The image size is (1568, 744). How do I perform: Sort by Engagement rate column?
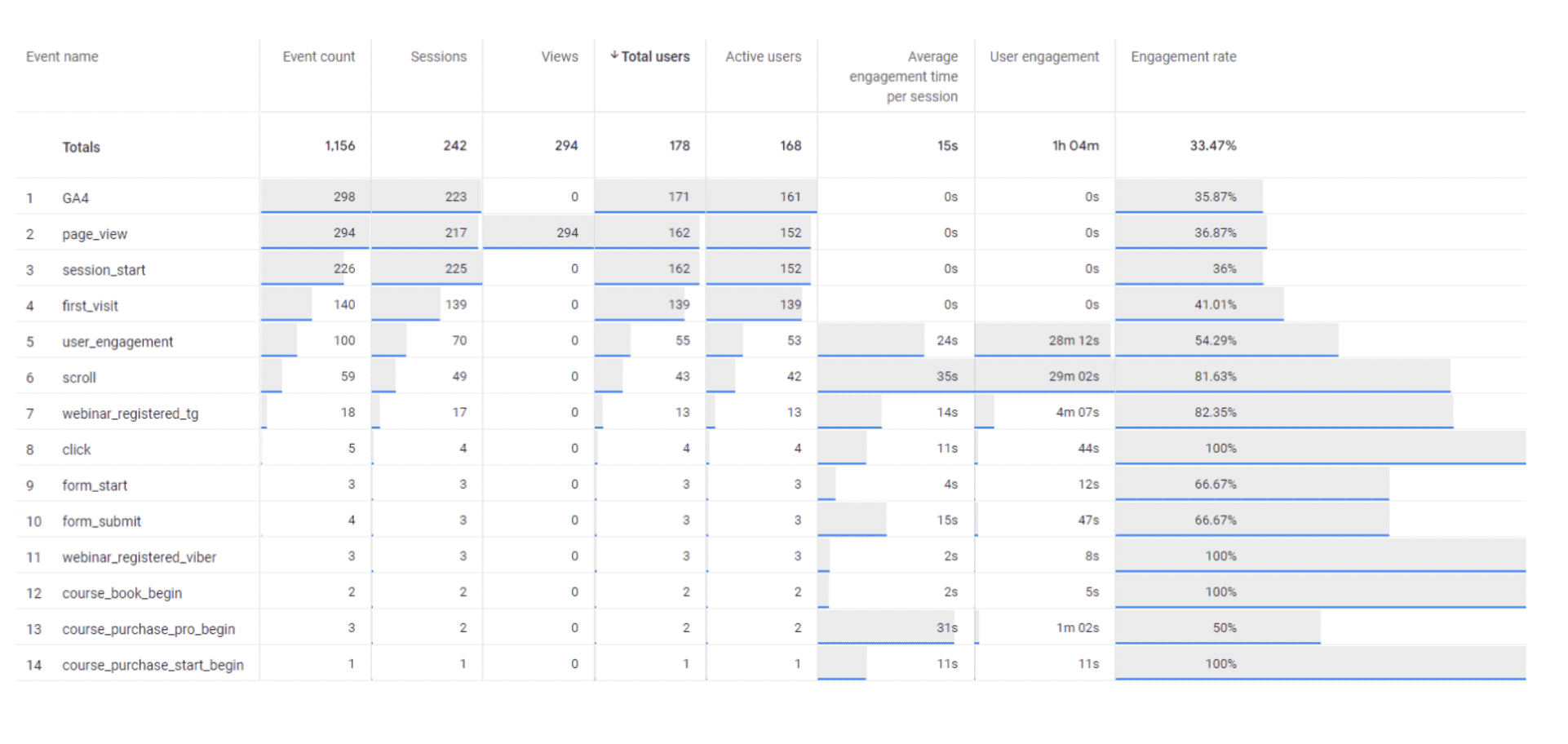click(1183, 57)
